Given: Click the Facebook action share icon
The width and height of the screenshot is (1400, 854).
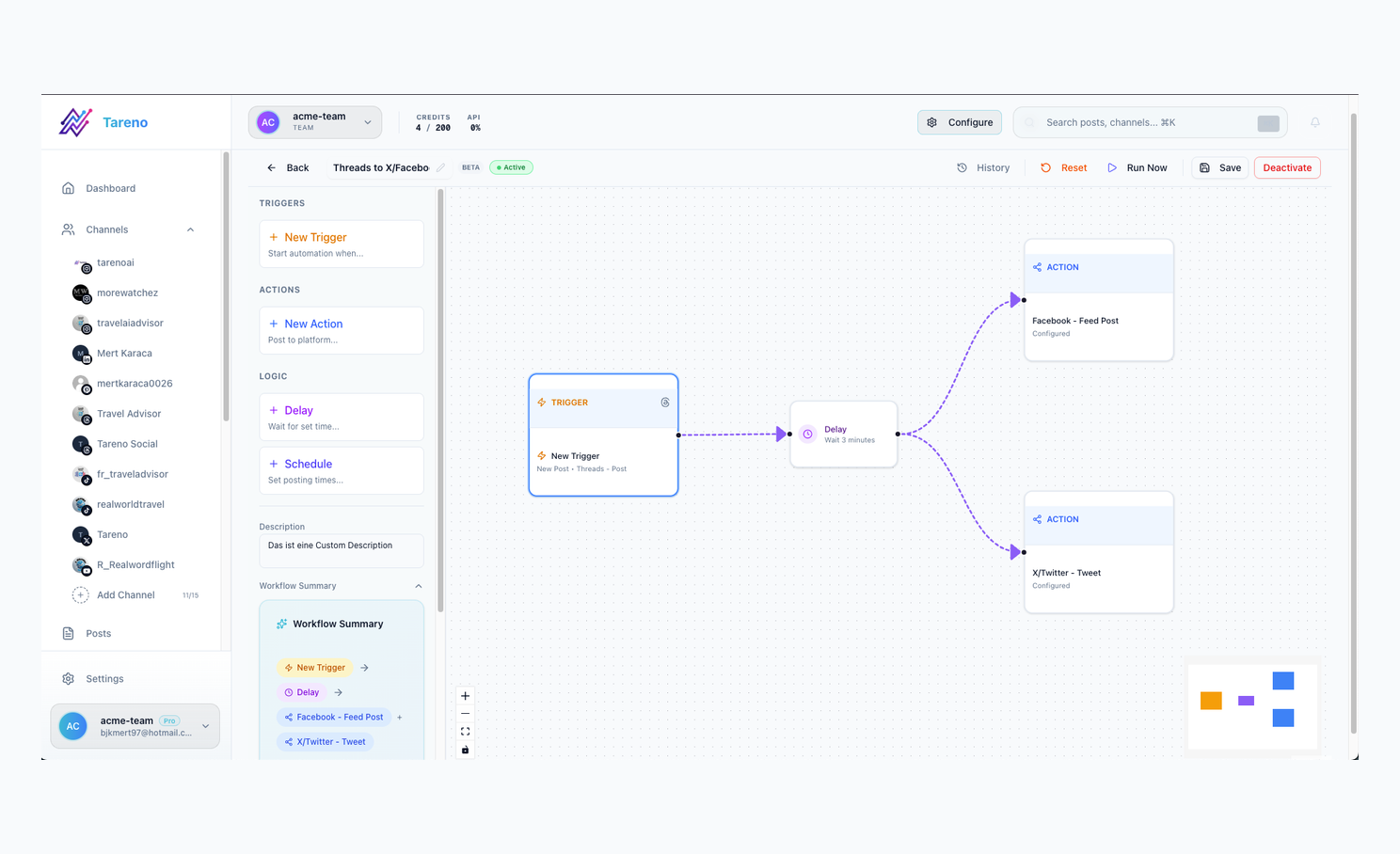Looking at the screenshot, I should click(1037, 267).
